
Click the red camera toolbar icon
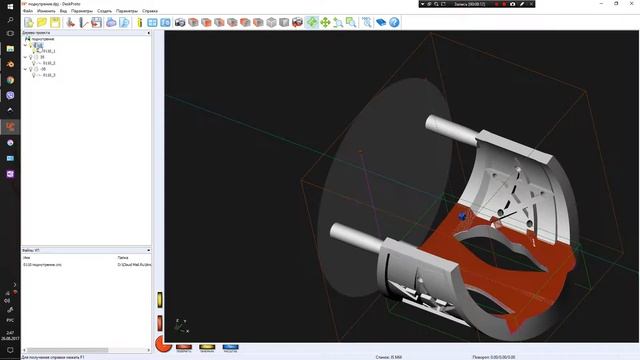click(x=298, y=22)
